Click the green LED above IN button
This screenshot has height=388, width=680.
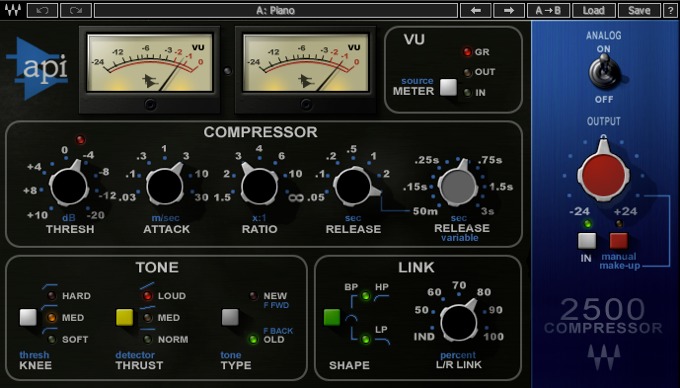[587, 224]
